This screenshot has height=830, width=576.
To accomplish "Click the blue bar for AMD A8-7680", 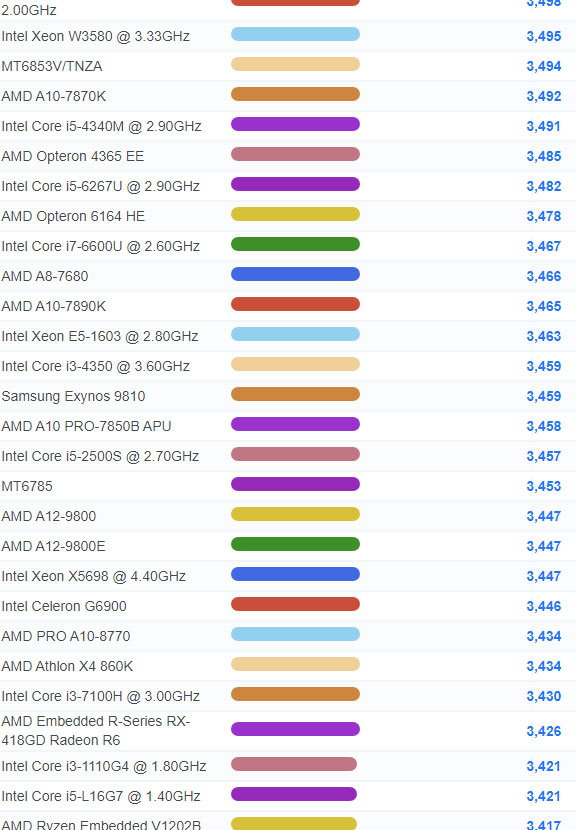I will pyautogui.click(x=295, y=274).
